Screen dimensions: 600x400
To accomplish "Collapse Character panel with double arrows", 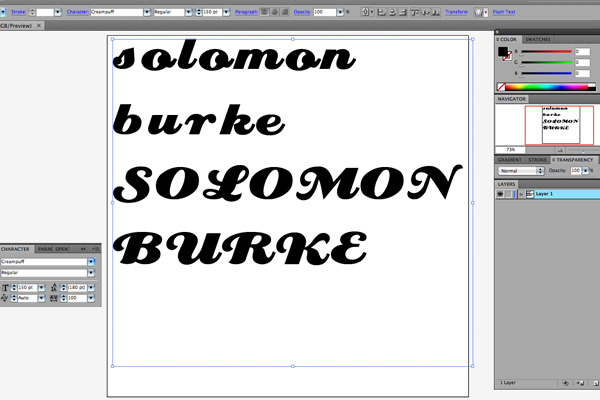I will 83,249.
